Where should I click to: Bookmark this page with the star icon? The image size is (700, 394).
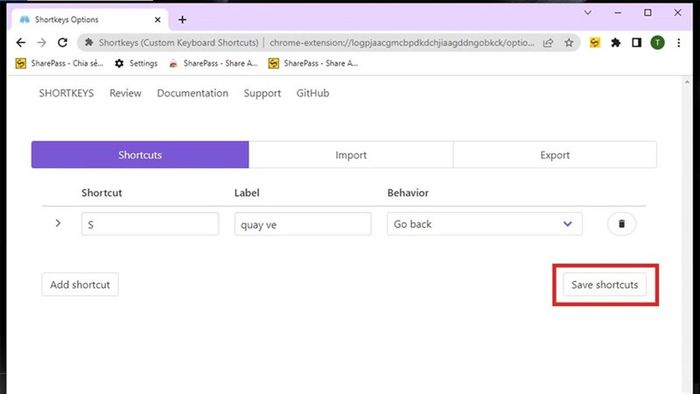tap(569, 43)
